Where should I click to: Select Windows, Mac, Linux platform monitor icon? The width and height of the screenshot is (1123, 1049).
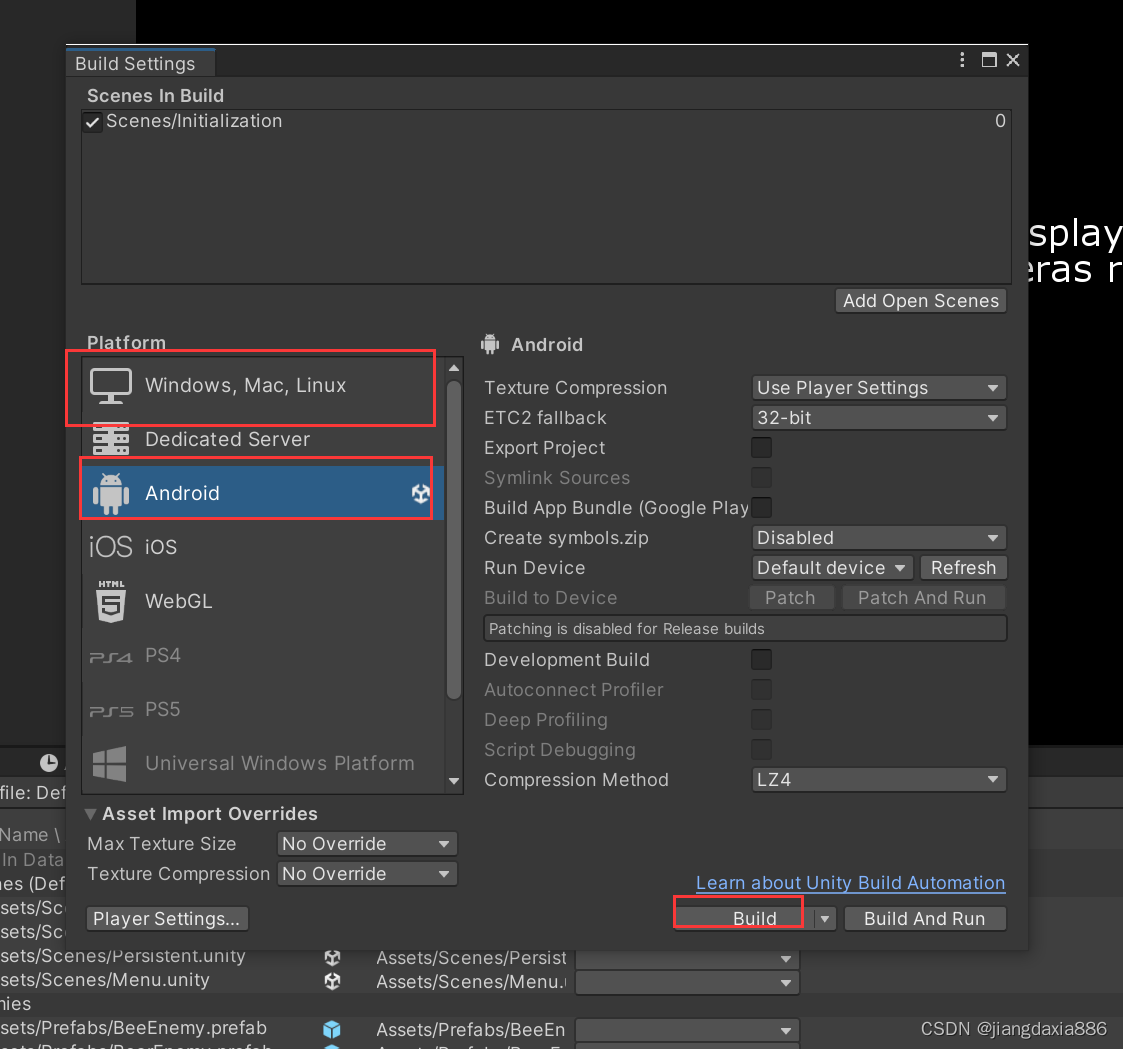coord(111,386)
